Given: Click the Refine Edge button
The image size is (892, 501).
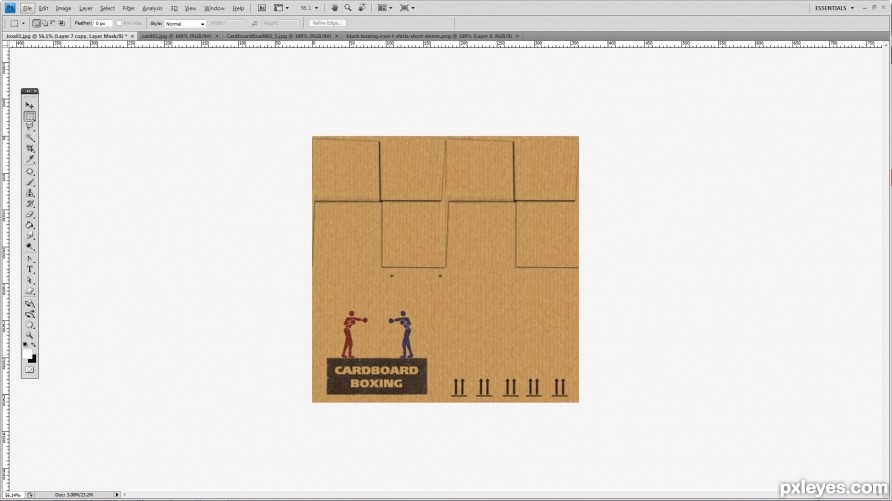Looking at the screenshot, I should pyautogui.click(x=327, y=23).
